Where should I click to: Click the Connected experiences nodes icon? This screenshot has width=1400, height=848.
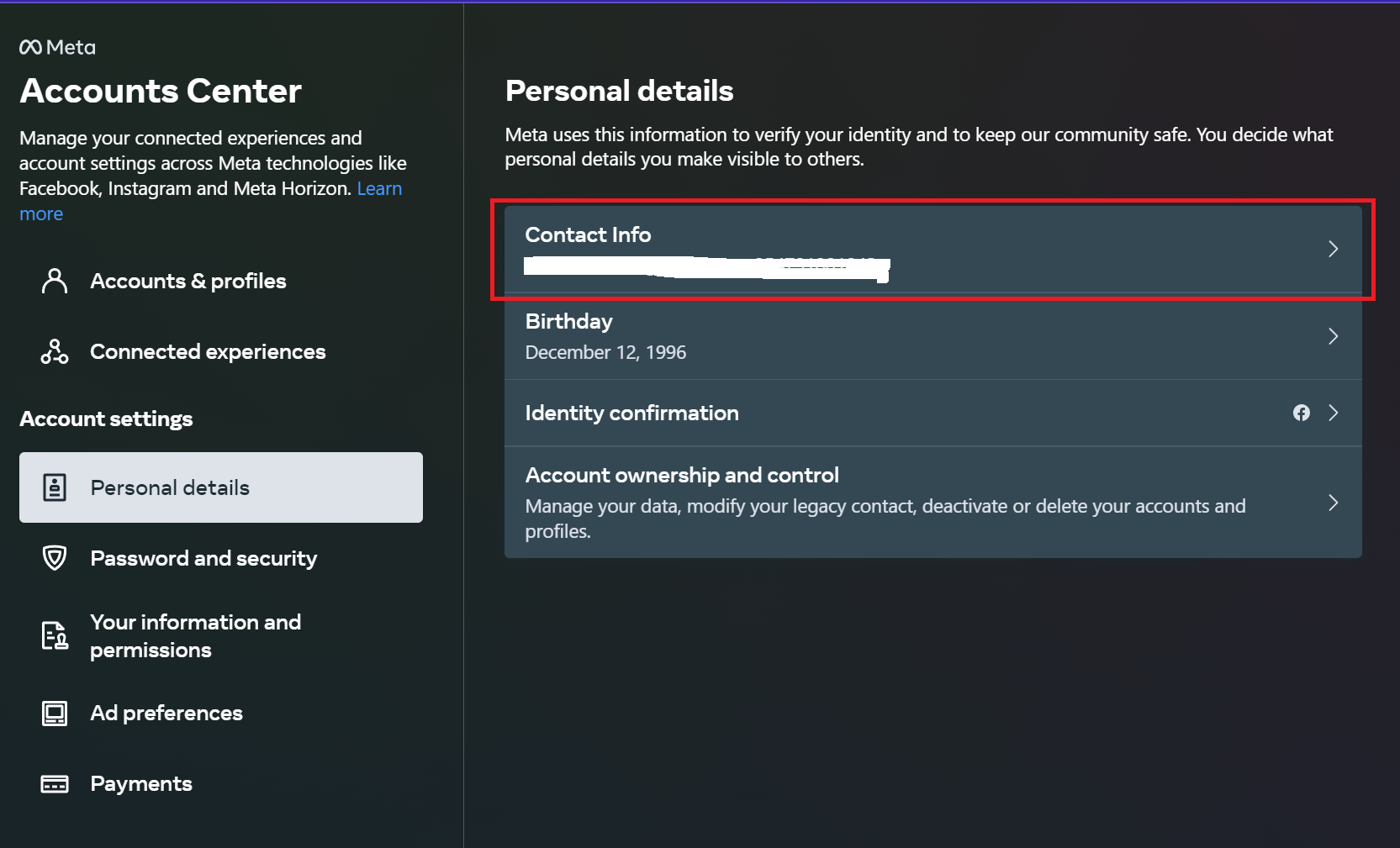coord(55,351)
